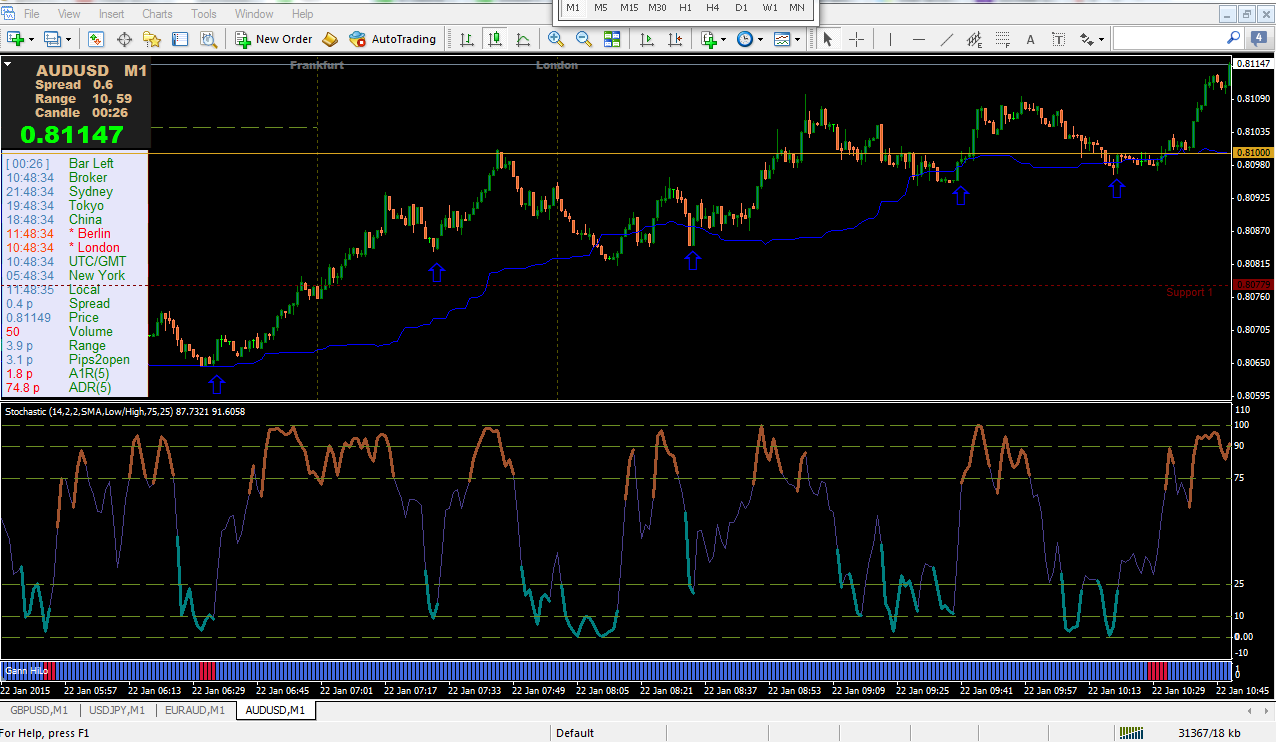This screenshot has height=742, width=1276.
Task: Click the 31367/18 kb connection status
Action: pyautogui.click(x=1211, y=733)
